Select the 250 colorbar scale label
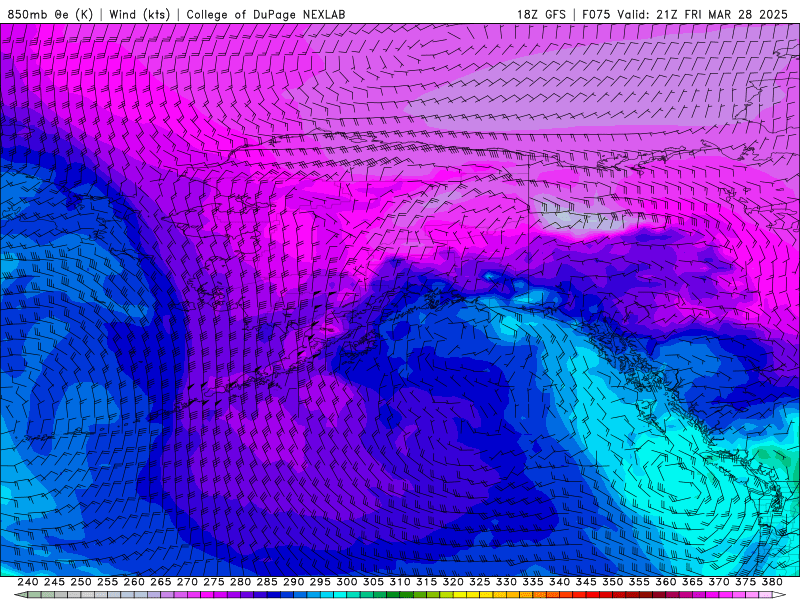800x600 pixels. click(81, 582)
